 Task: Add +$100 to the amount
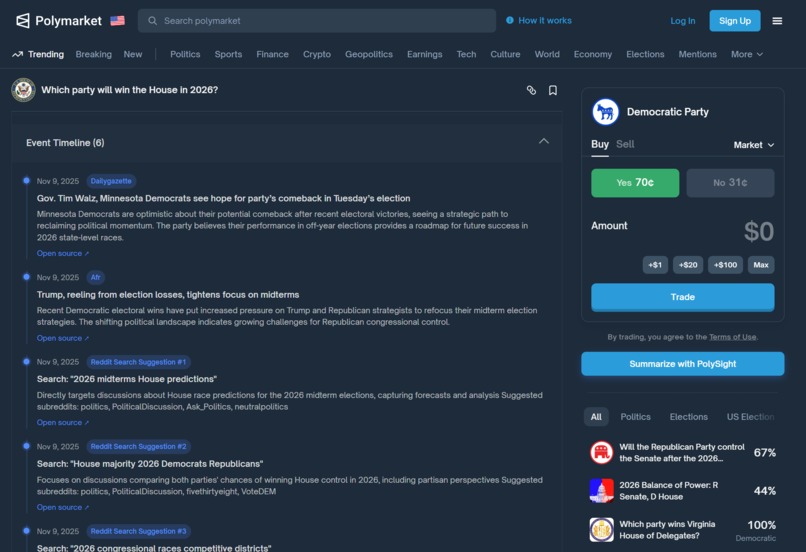pyautogui.click(x=725, y=265)
